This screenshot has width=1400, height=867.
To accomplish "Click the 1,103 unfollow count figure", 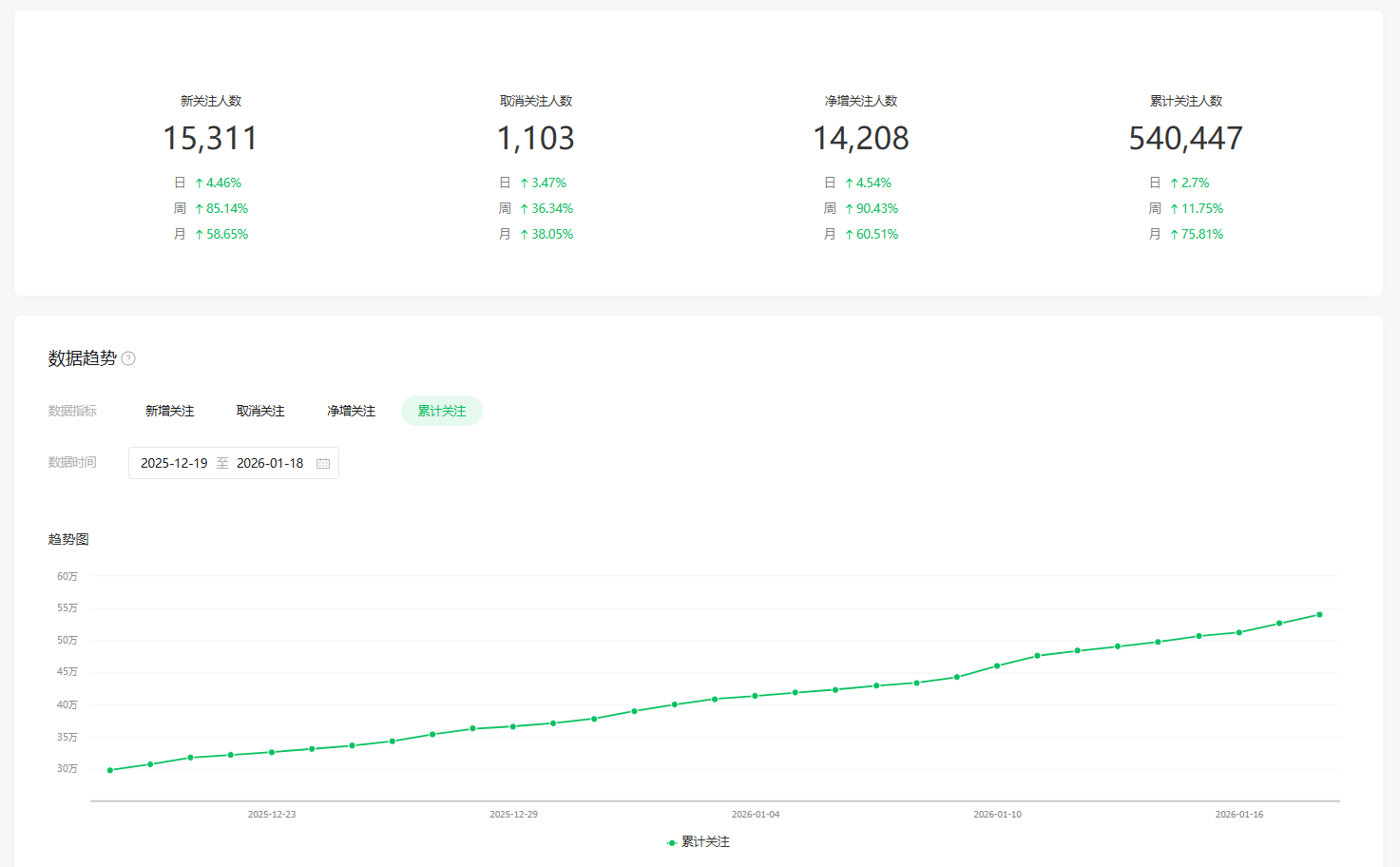I will point(536,139).
